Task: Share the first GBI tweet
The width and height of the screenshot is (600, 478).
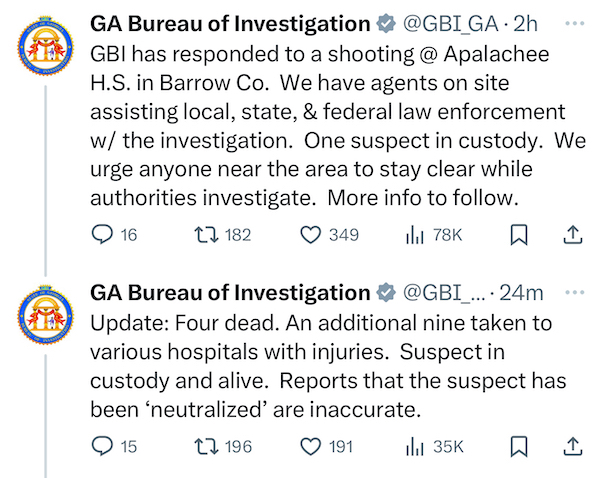Action: (x=572, y=235)
